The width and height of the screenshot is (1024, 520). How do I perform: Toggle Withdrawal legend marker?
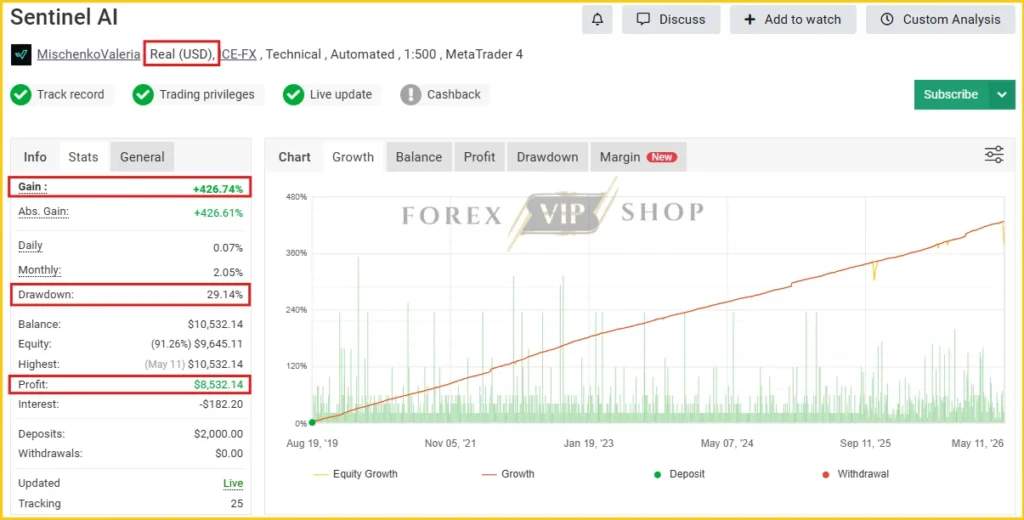[x=856, y=474]
